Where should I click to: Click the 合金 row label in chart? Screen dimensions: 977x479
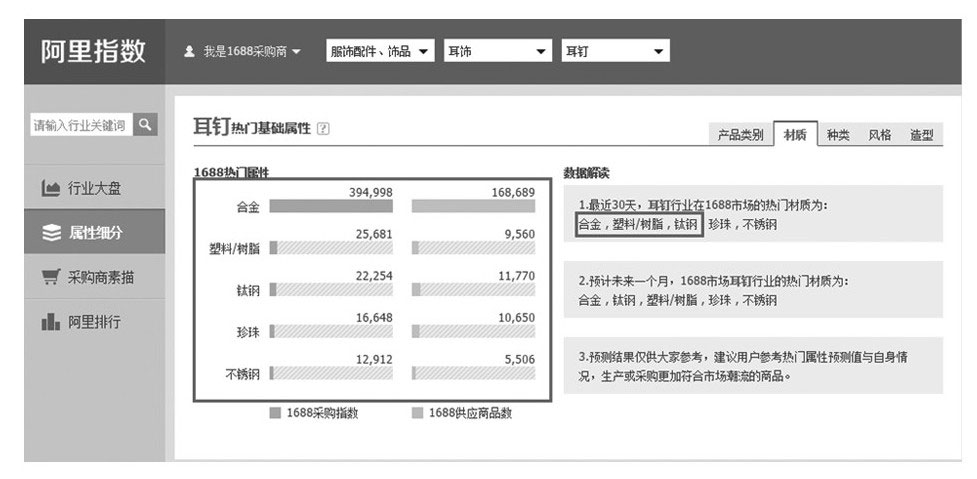click(248, 207)
